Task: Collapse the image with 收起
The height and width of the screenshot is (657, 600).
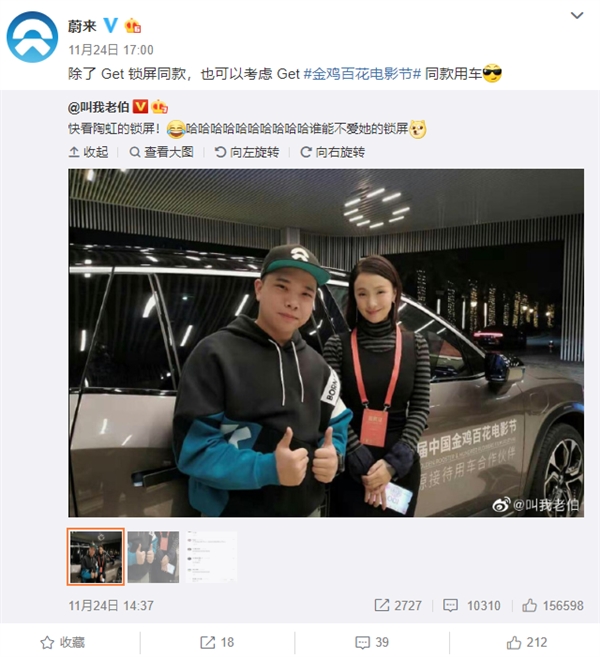Action: (x=88, y=152)
